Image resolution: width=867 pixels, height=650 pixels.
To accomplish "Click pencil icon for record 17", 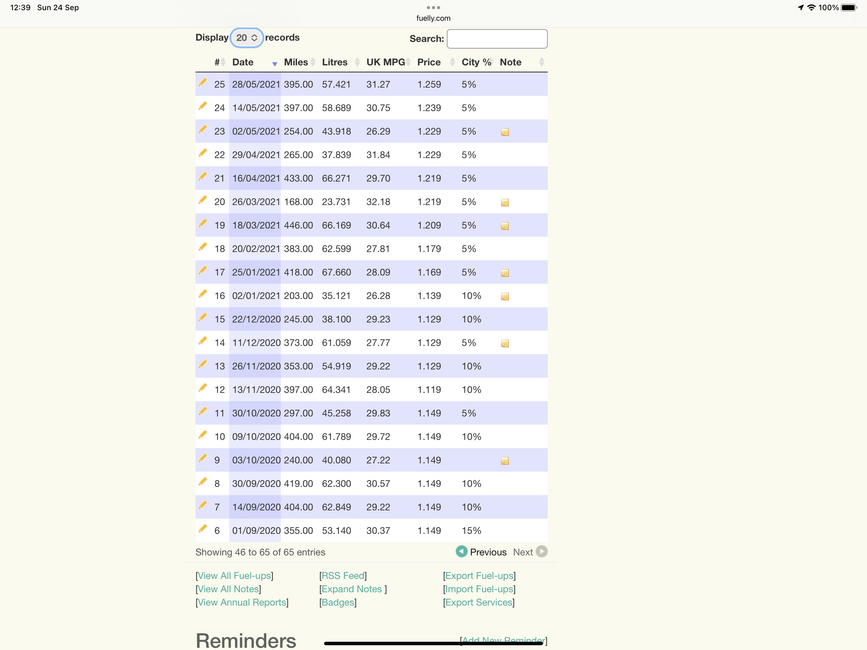I will point(203,271).
